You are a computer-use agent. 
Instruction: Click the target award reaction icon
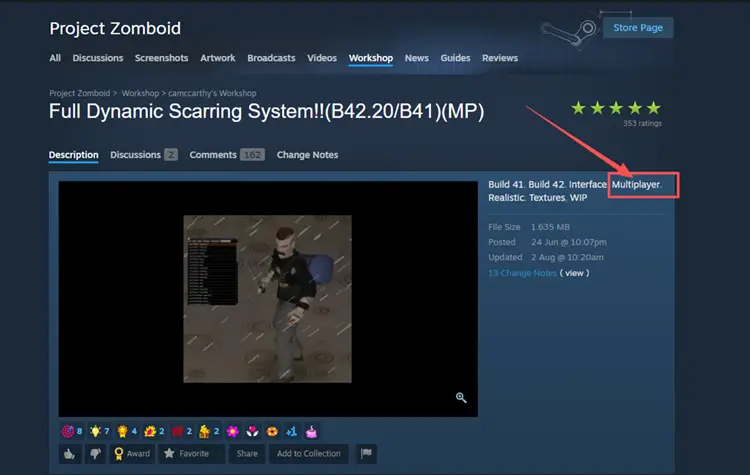pos(67,431)
